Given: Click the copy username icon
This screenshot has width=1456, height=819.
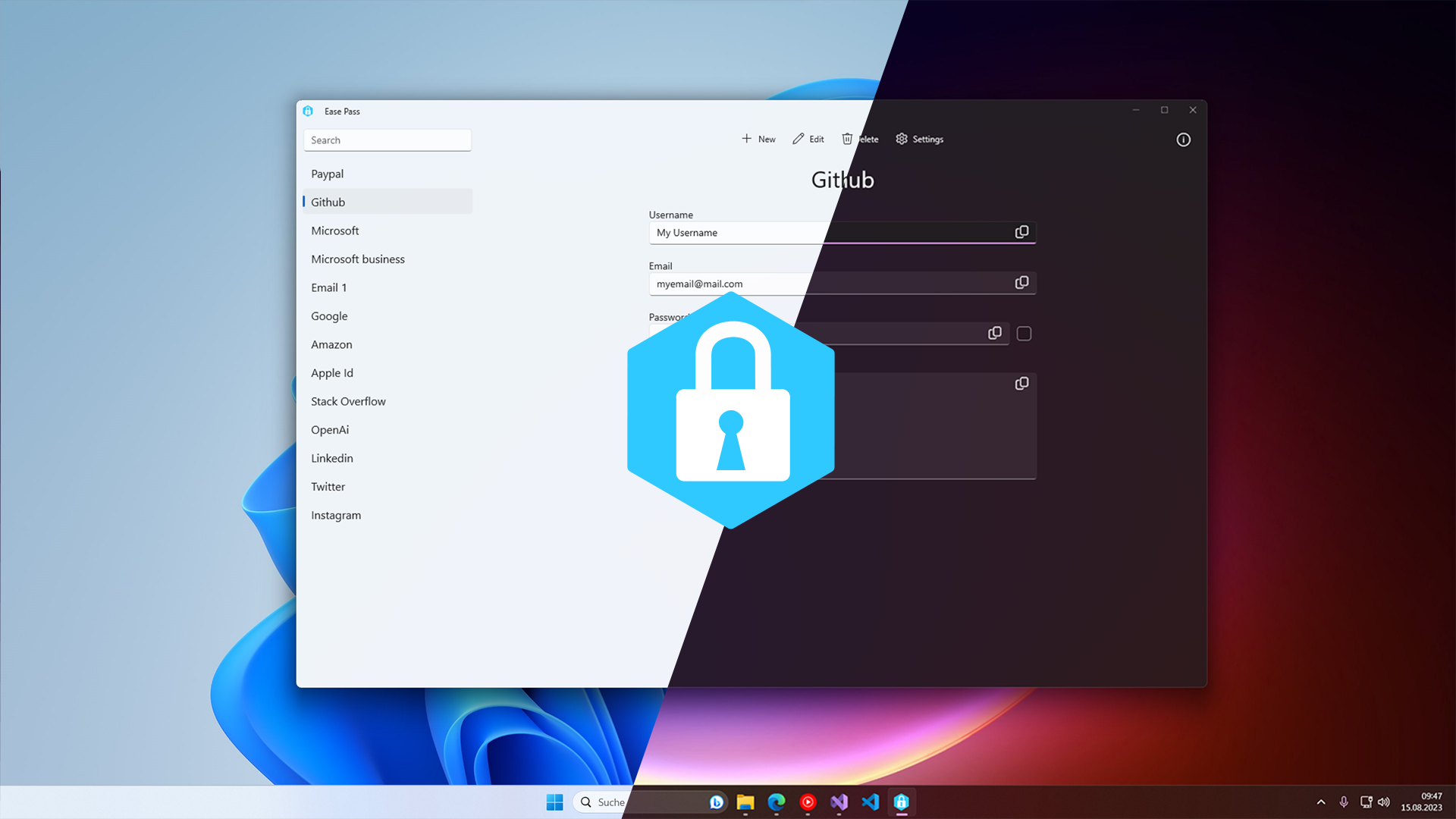Looking at the screenshot, I should click(x=1021, y=232).
